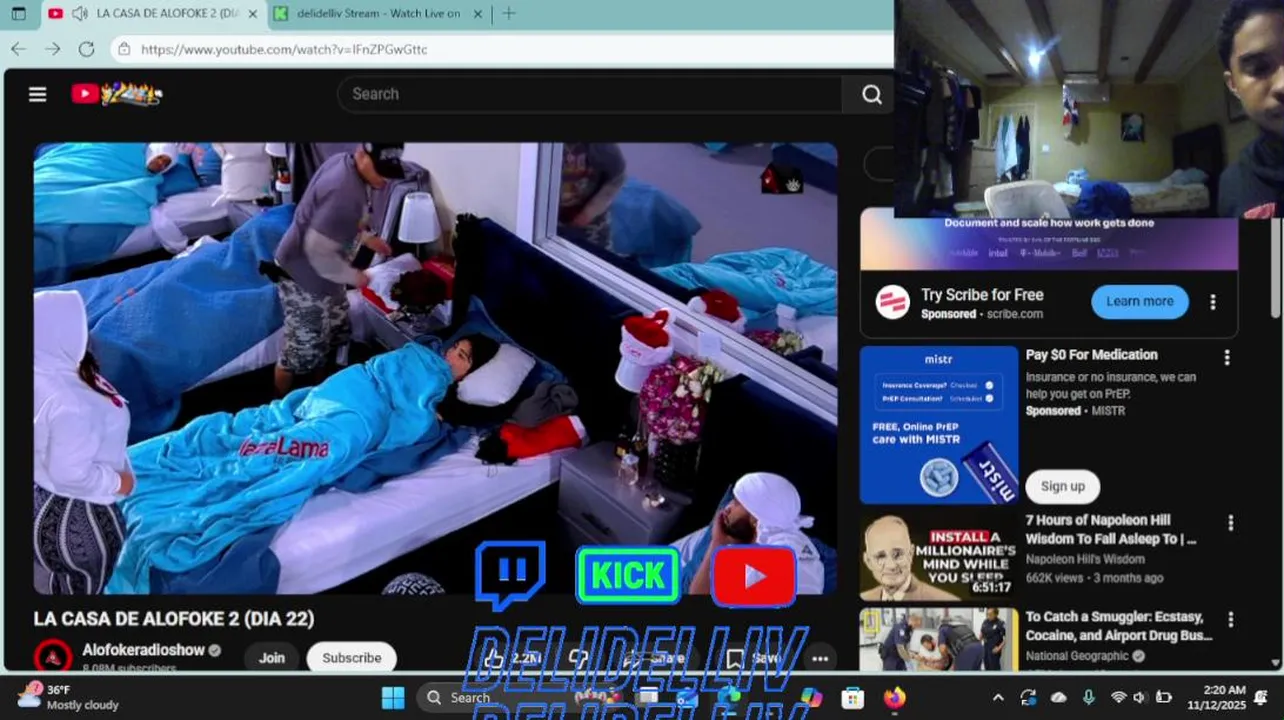Click the video title LA CASA DE ALOFOKE 2
The image size is (1284, 720).
tap(174, 619)
